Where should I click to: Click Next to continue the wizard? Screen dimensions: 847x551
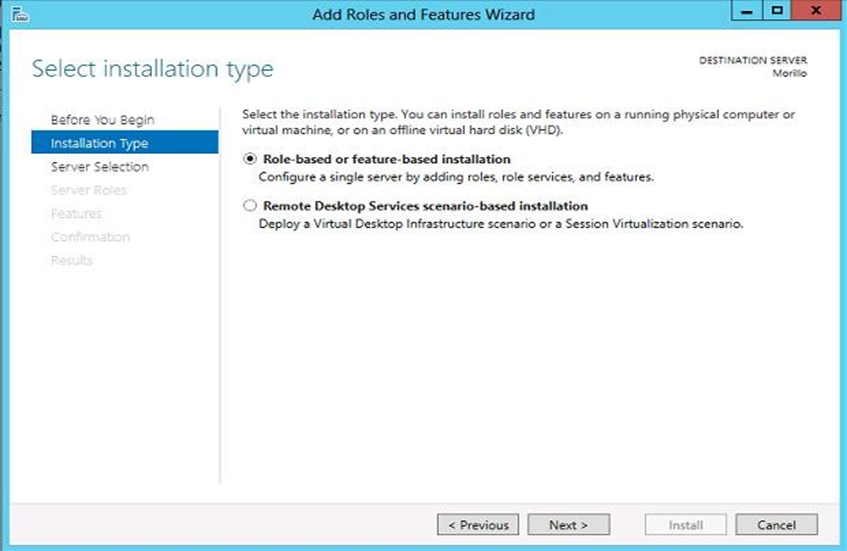coord(567,525)
